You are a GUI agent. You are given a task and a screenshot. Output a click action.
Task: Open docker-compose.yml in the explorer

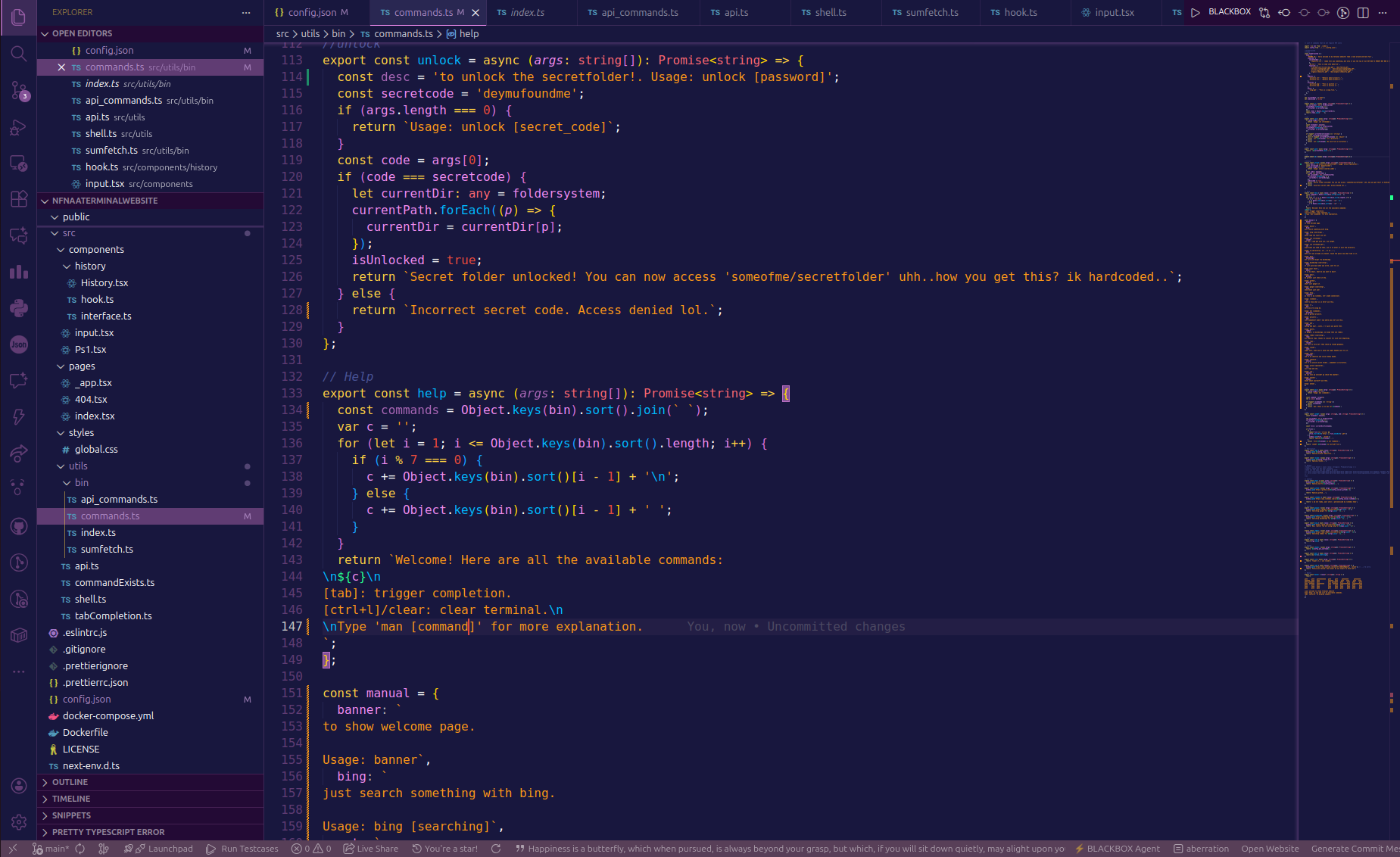point(108,716)
